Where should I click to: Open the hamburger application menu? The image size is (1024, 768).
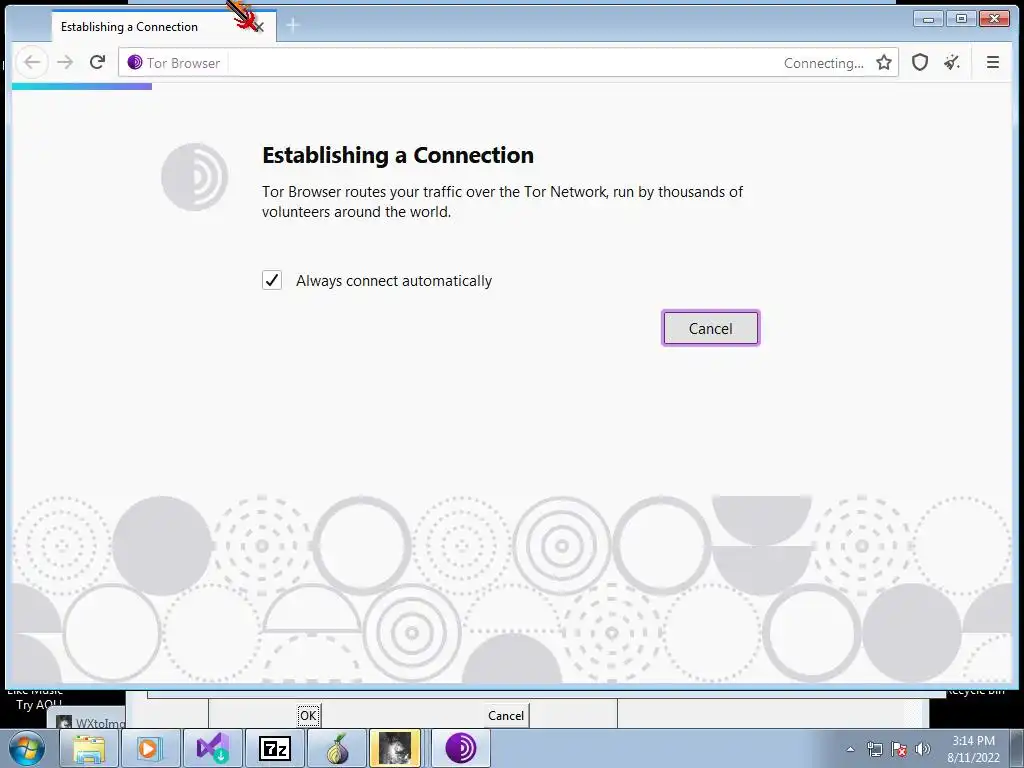point(993,63)
